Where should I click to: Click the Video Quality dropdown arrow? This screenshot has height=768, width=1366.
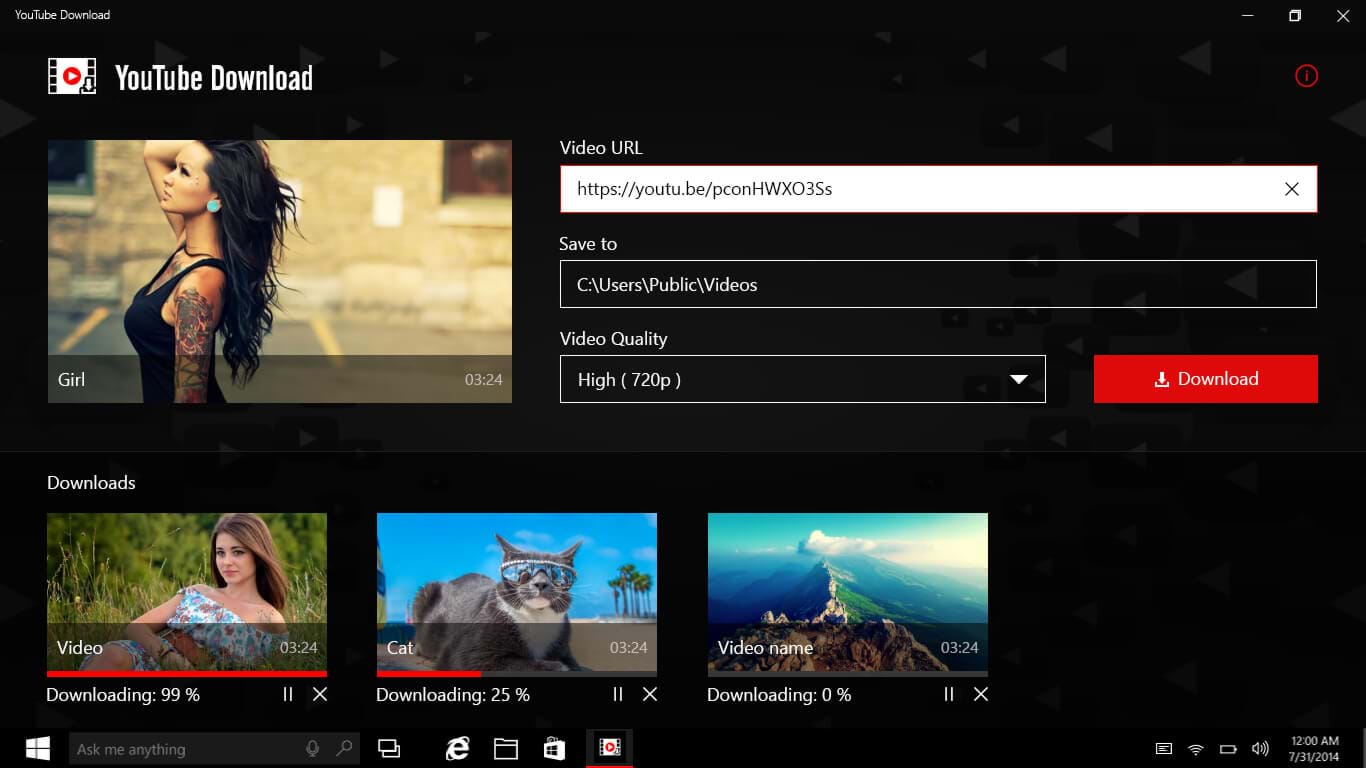pos(1019,379)
